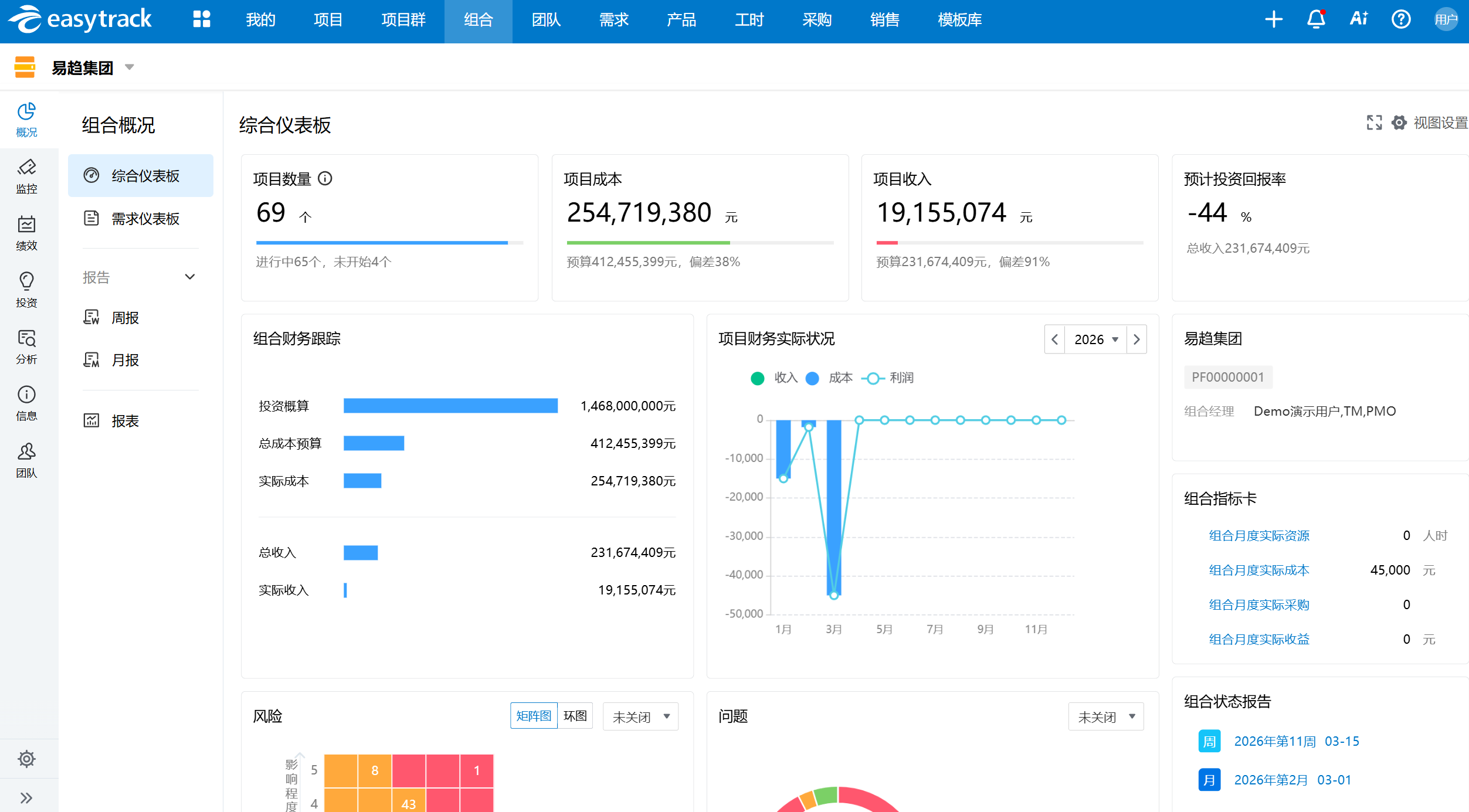The width and height of the screenshot is (1469, 812).
Task: Open the 组合月度实际成本 link
Action: click(x=1258, y=570)
